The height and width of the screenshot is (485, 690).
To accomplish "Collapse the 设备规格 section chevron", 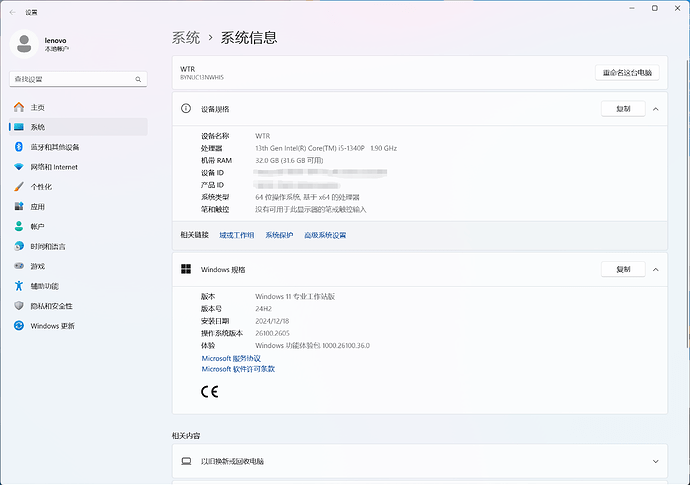I will tap(656, 109).
